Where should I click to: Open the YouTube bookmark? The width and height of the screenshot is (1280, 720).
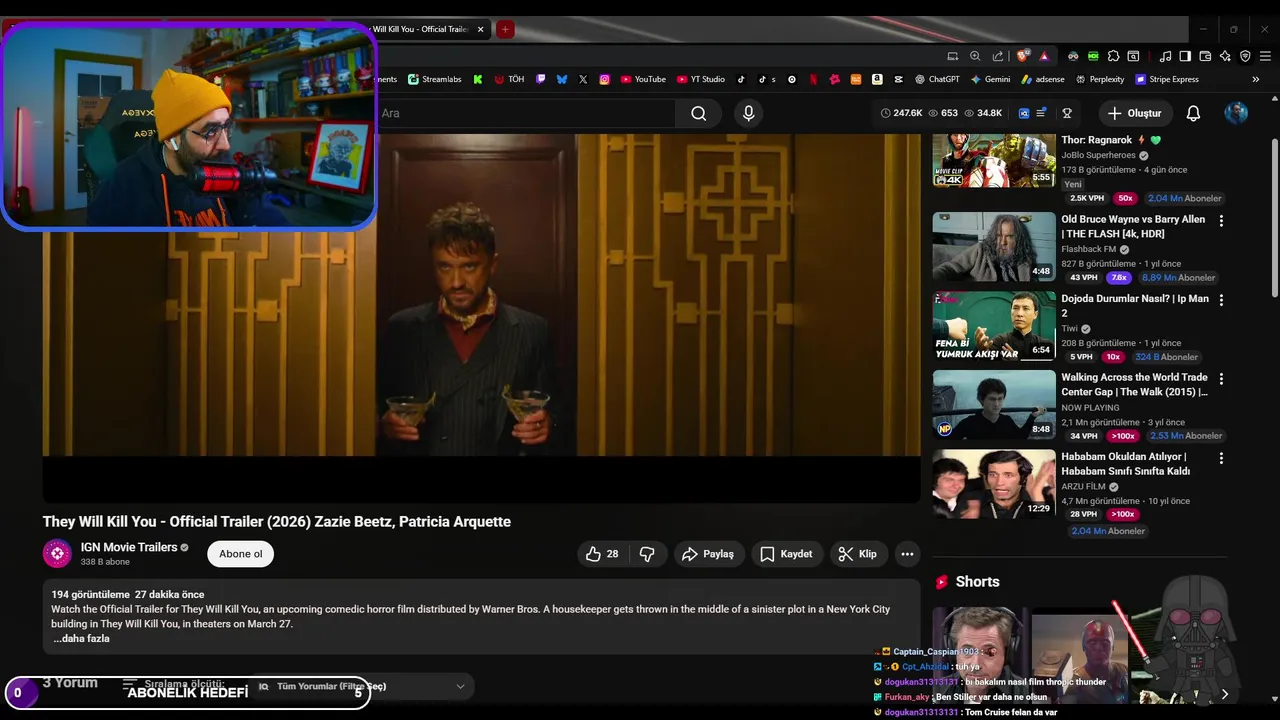643,79
